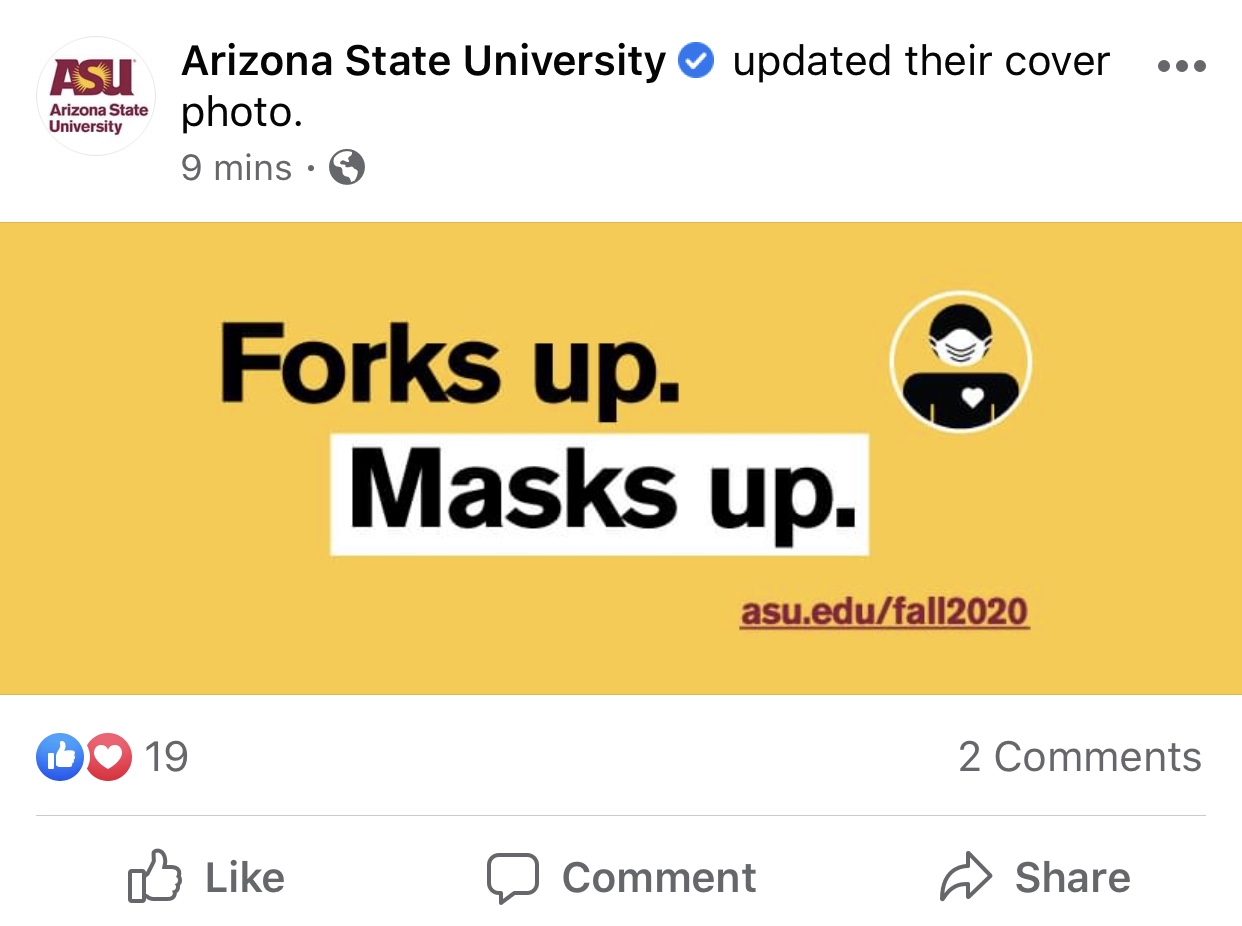Click the blue thumbs-up reaction icon
This screenshot has height=926, width=1242.
coord(60,757)
